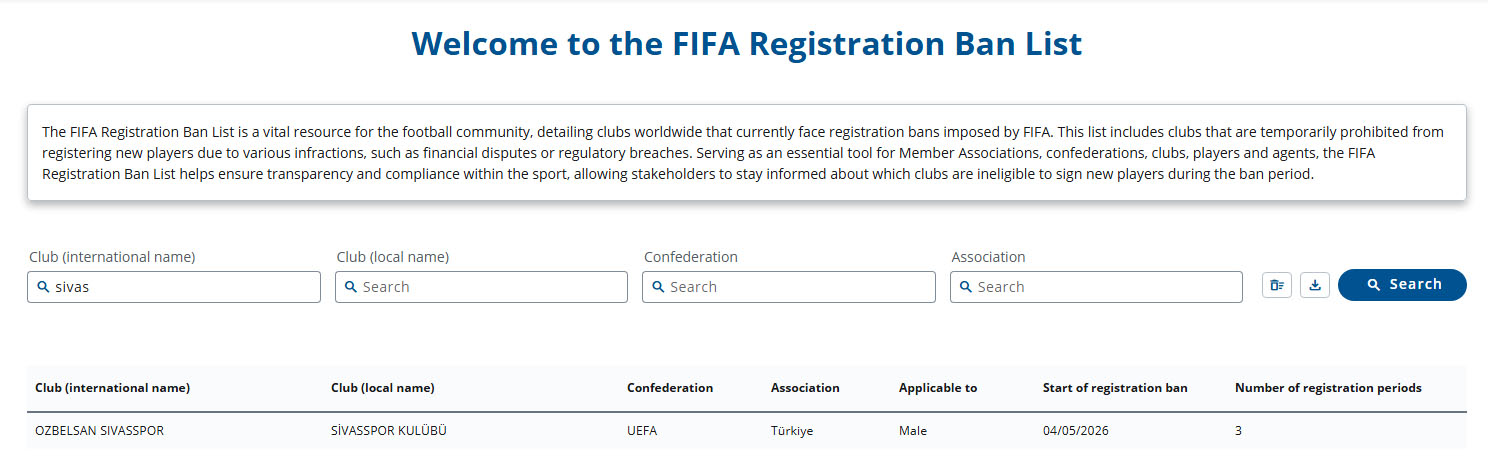Sort by Confederation column header
Screen dimensions: 1488x457
pos(670,388)
